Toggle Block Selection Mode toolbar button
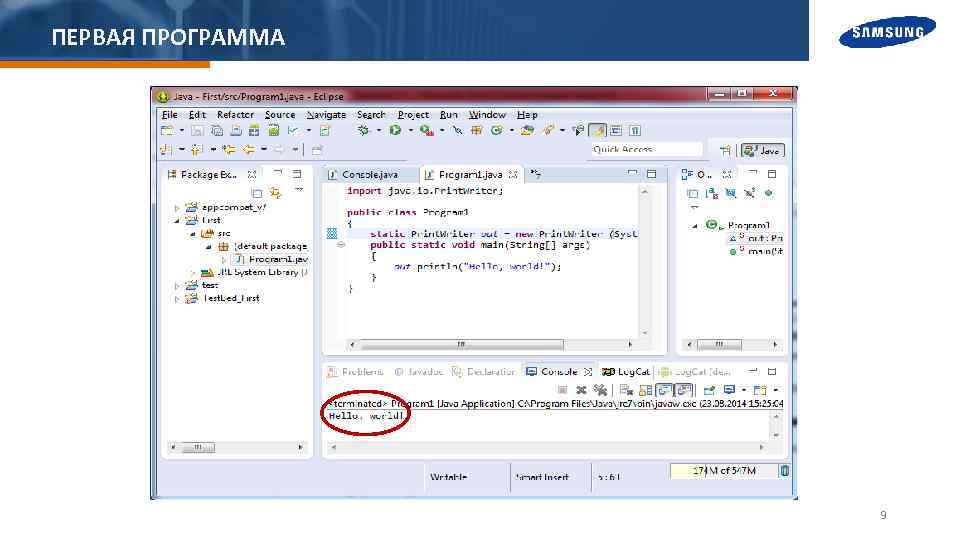Screen dimensions: 960x540 tap(616, 130)
